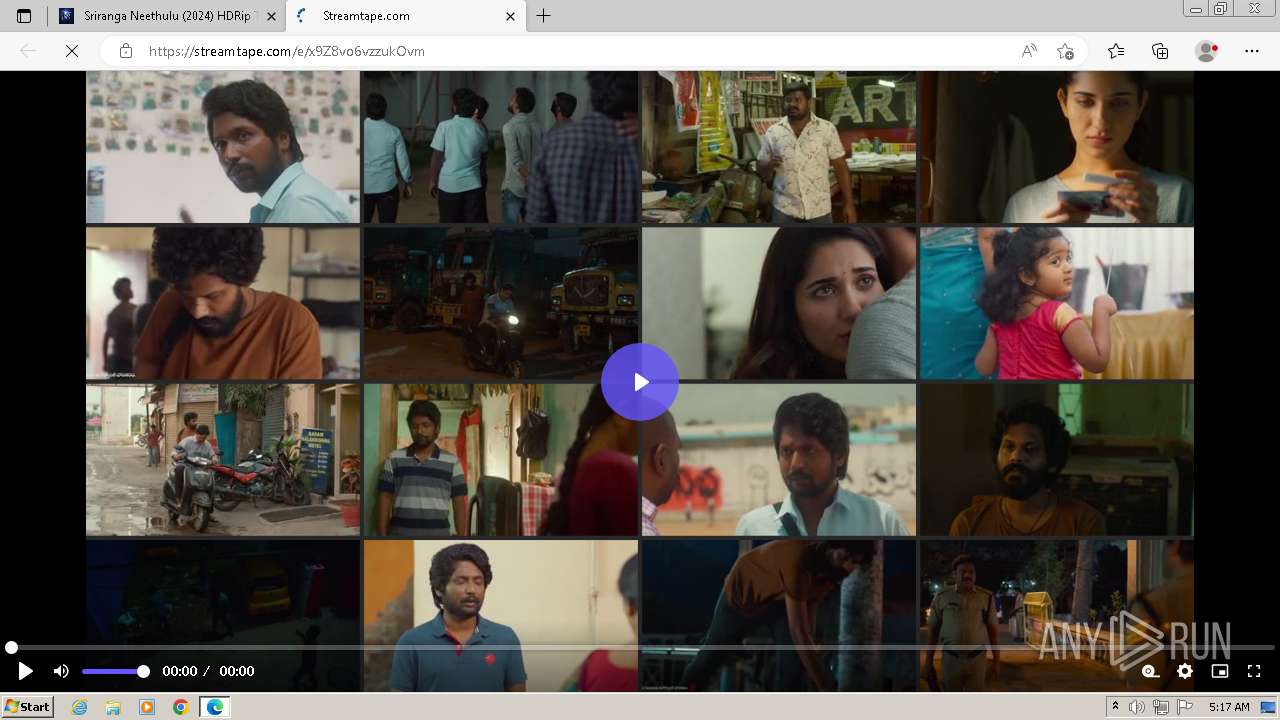This screenshot has width=1280, height=720.
Task: Open a new browser tab
Action: coord(543,16)
